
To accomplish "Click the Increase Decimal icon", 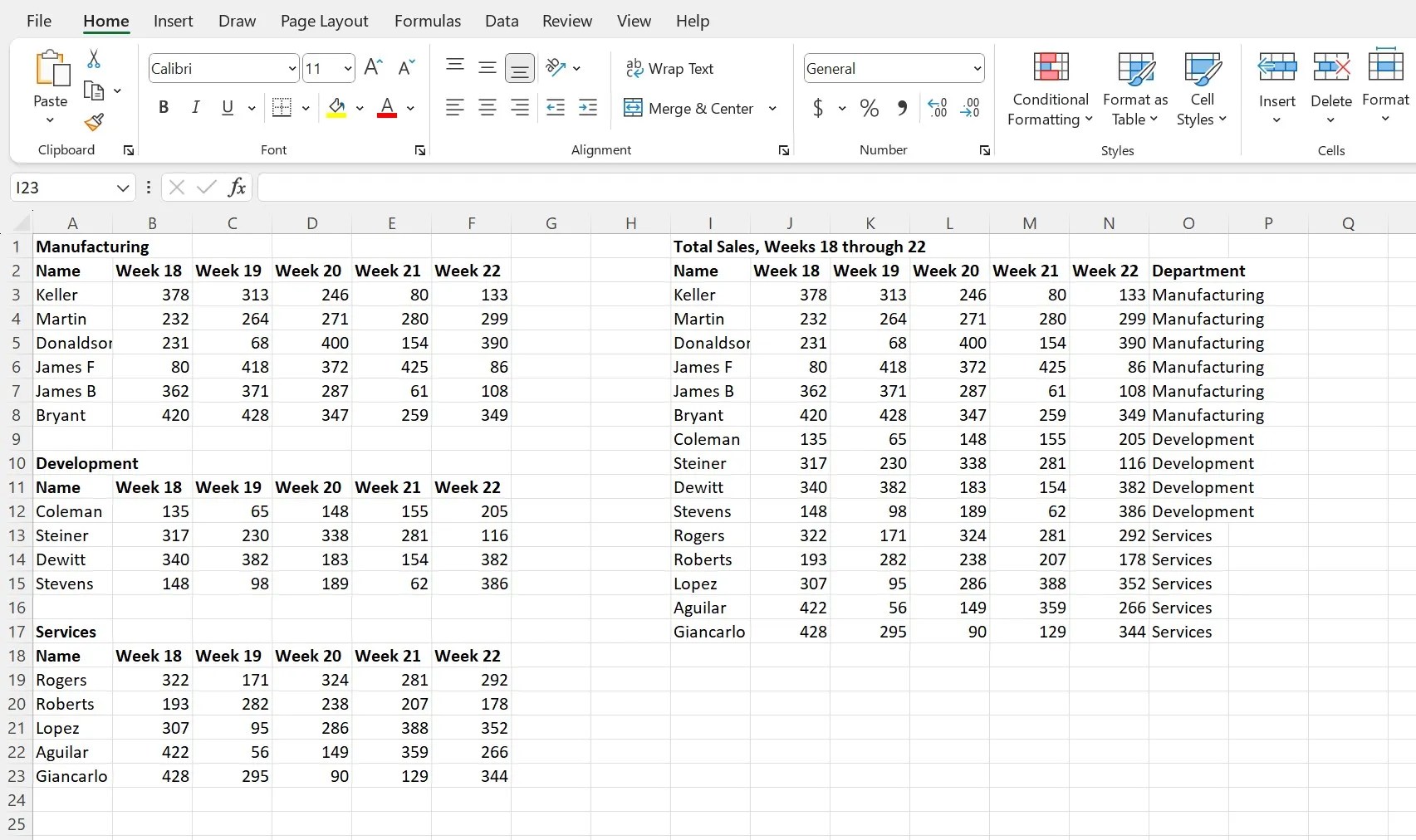I will [x=937, y=108].
